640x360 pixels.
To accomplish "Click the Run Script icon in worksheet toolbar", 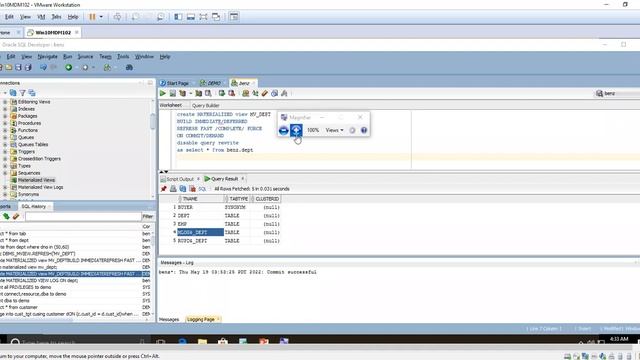I will point(173,93).
